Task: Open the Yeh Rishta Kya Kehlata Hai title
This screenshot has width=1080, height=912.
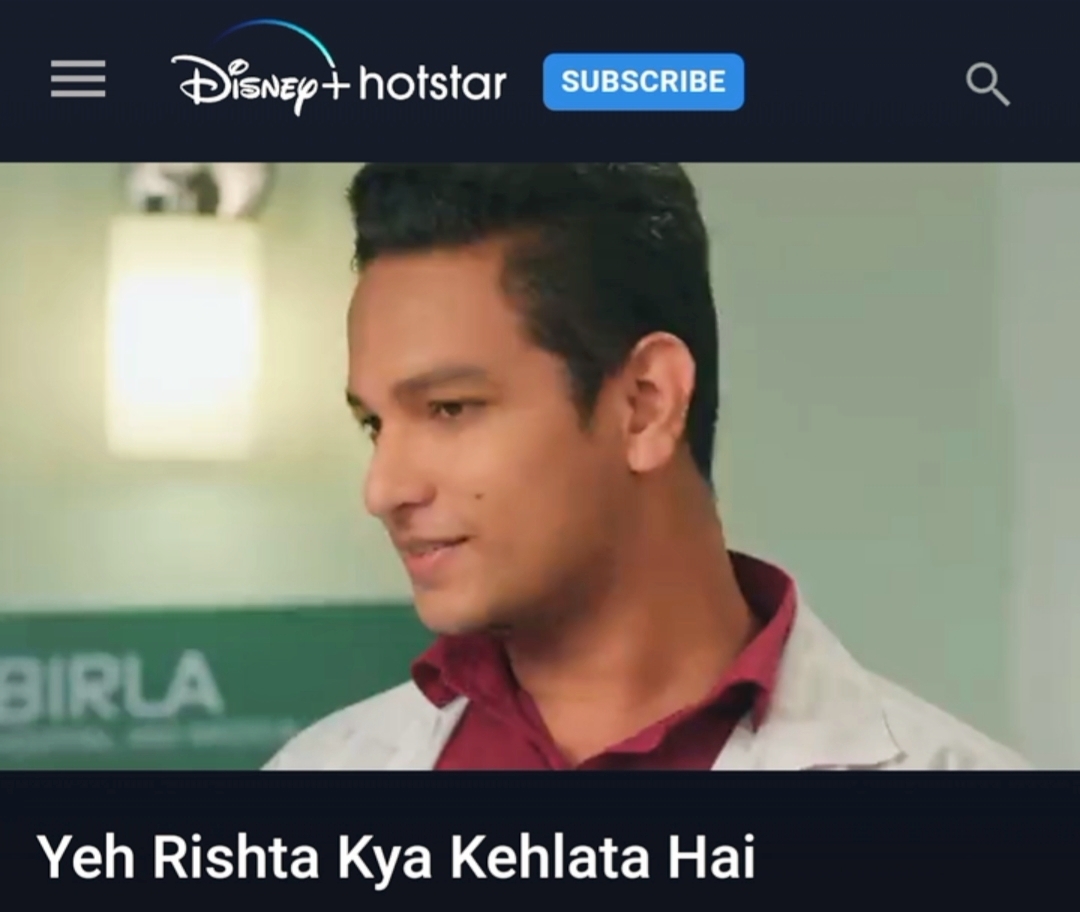Action: (397, 856)
